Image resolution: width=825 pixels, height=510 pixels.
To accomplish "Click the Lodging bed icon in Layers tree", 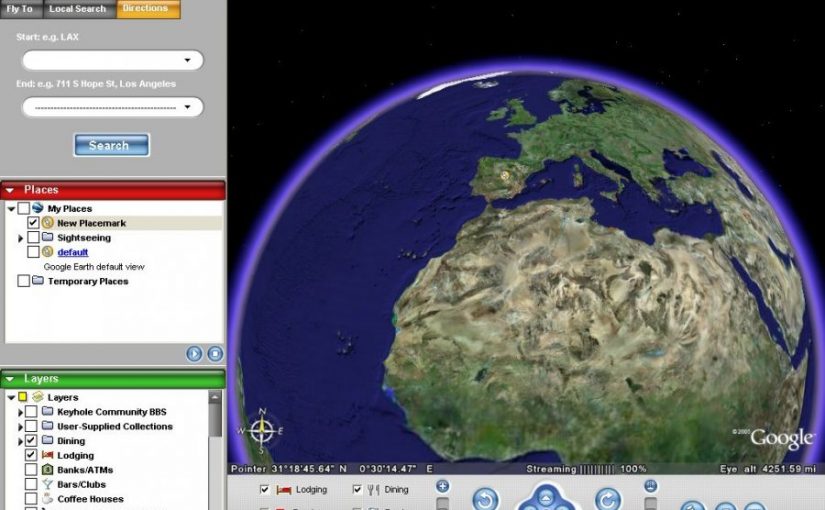I will click(x=47, y=455).
